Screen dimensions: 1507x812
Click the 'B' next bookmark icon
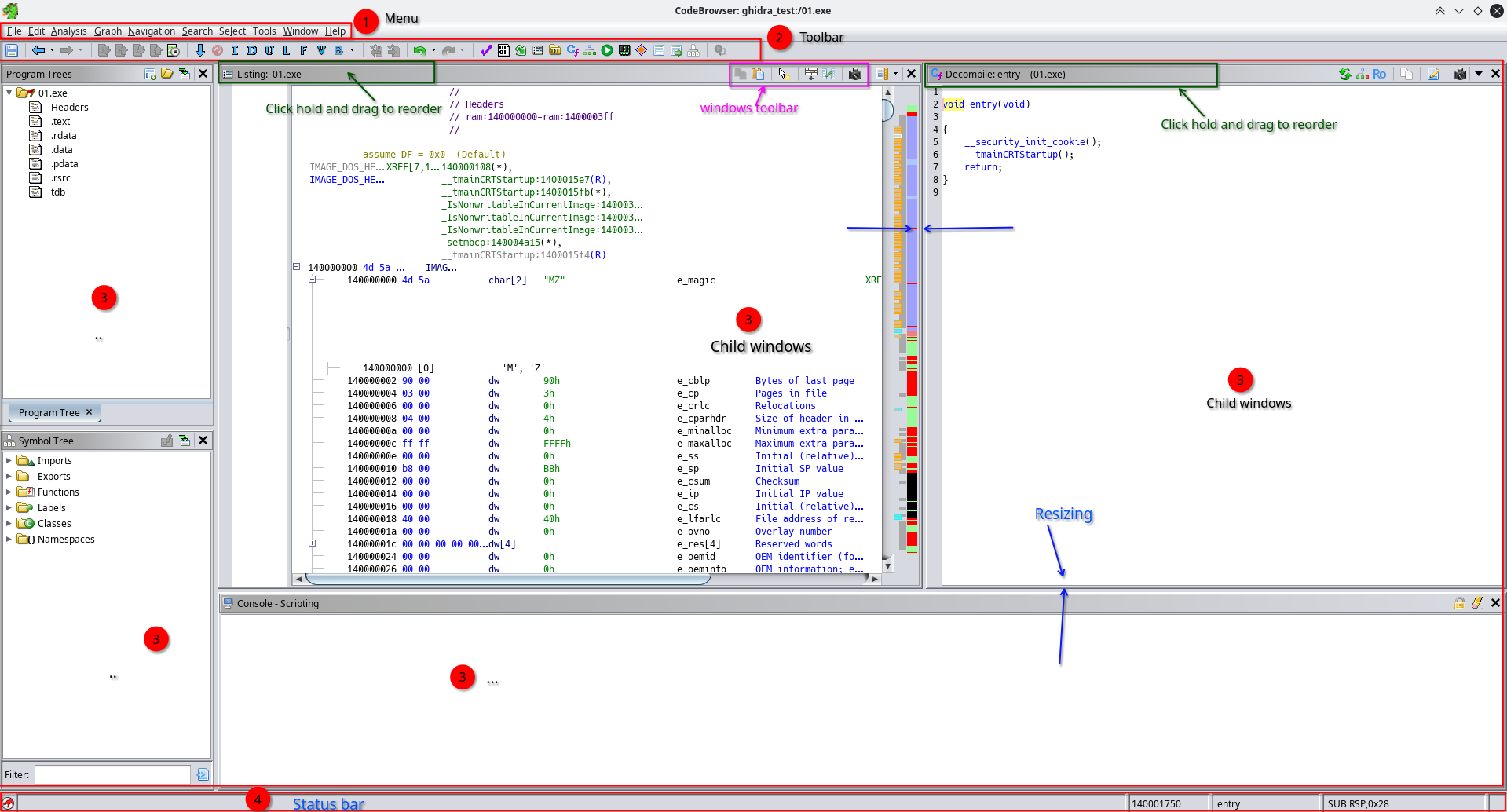[x=338, y=50]
